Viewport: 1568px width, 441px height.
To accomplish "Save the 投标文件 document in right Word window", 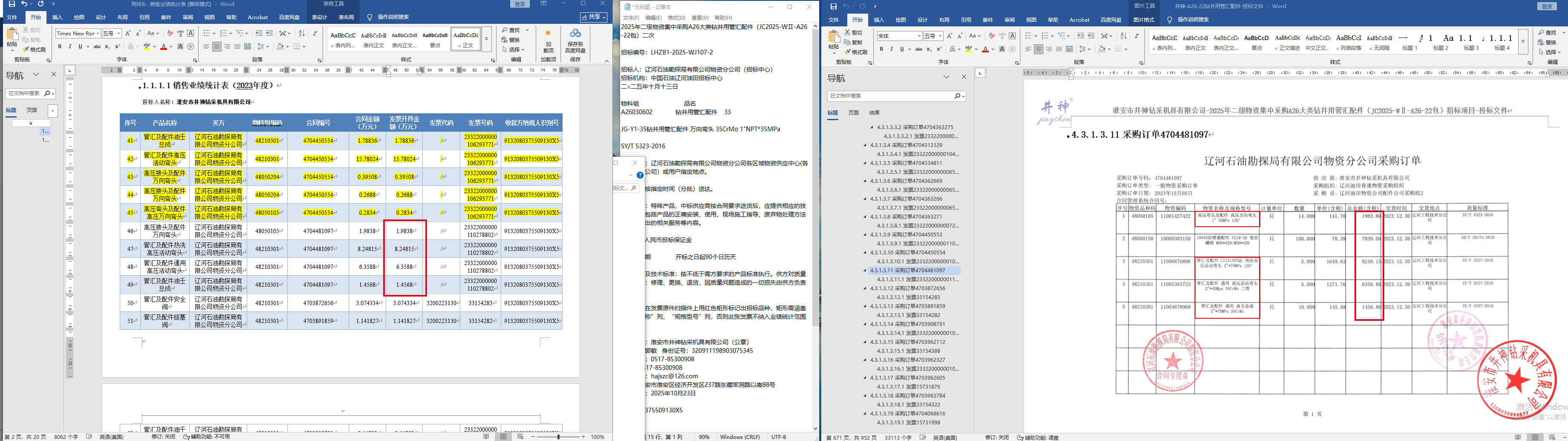I will pos(833,6).
